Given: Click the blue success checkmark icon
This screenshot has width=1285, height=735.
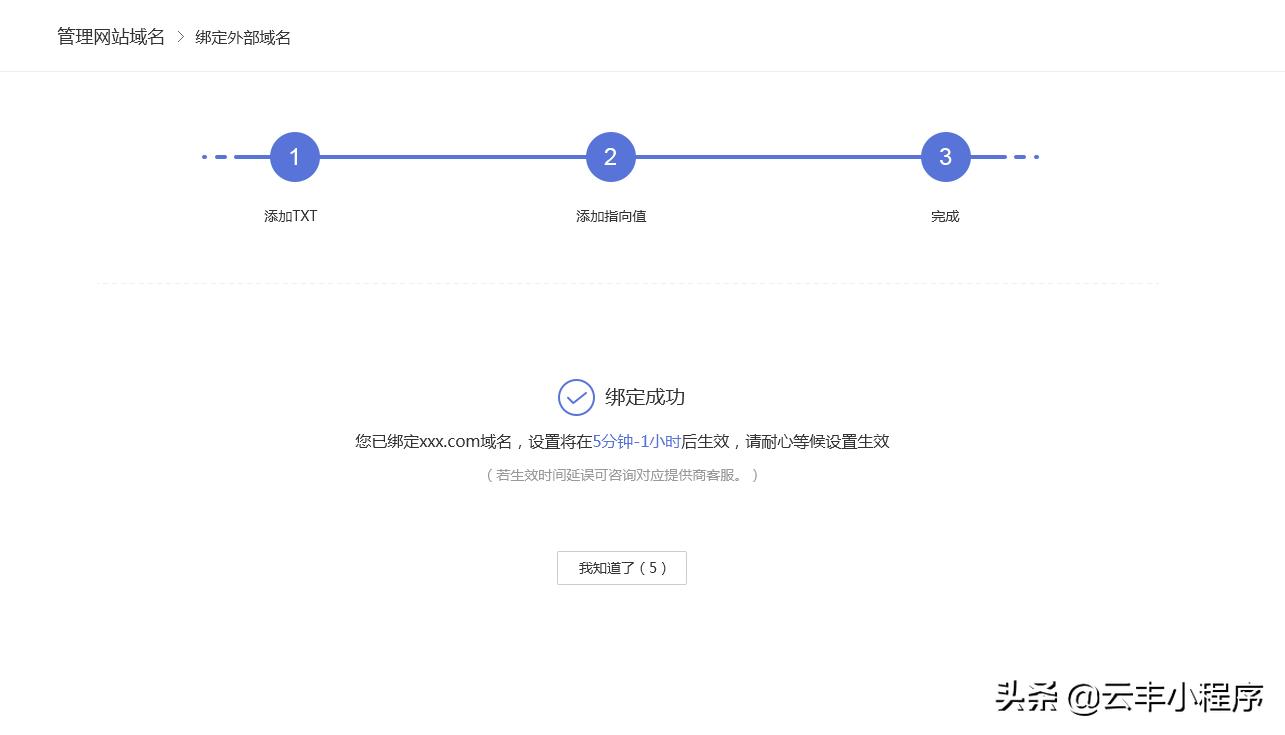Looking at the screenshot, I should coord(576,397).
